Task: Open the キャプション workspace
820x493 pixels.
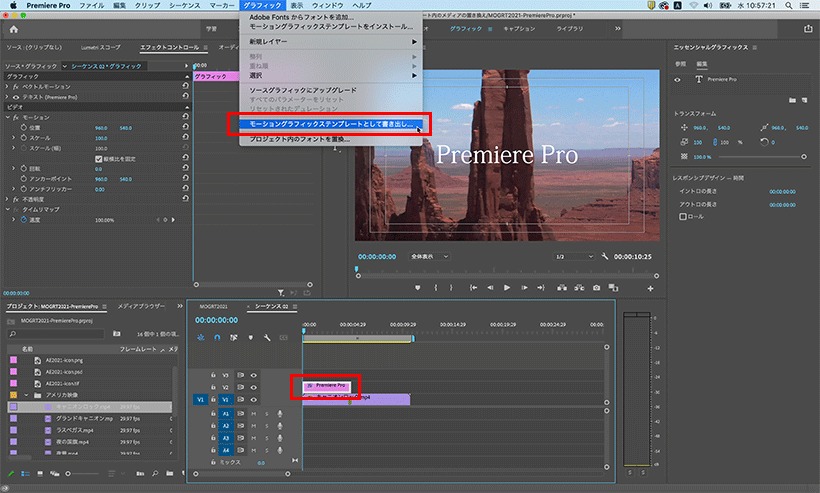Action: [519, 29]
